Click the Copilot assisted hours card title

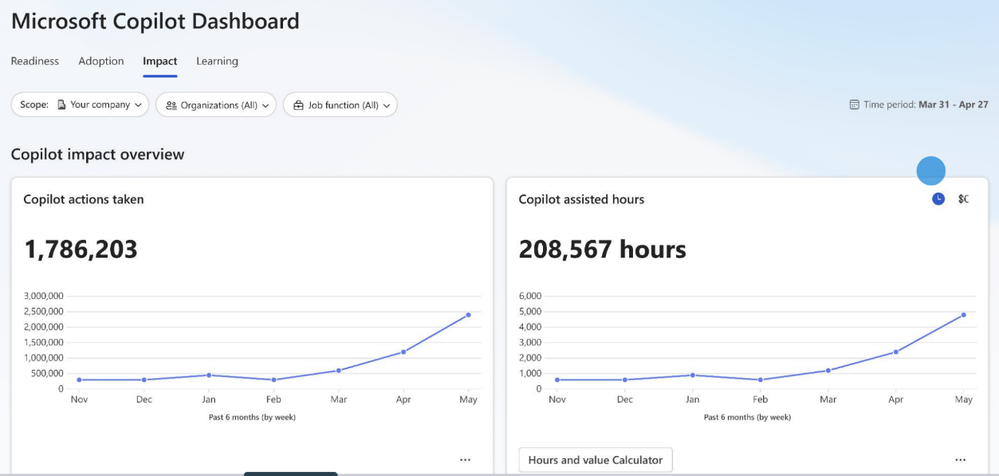(x=581, y=199)
